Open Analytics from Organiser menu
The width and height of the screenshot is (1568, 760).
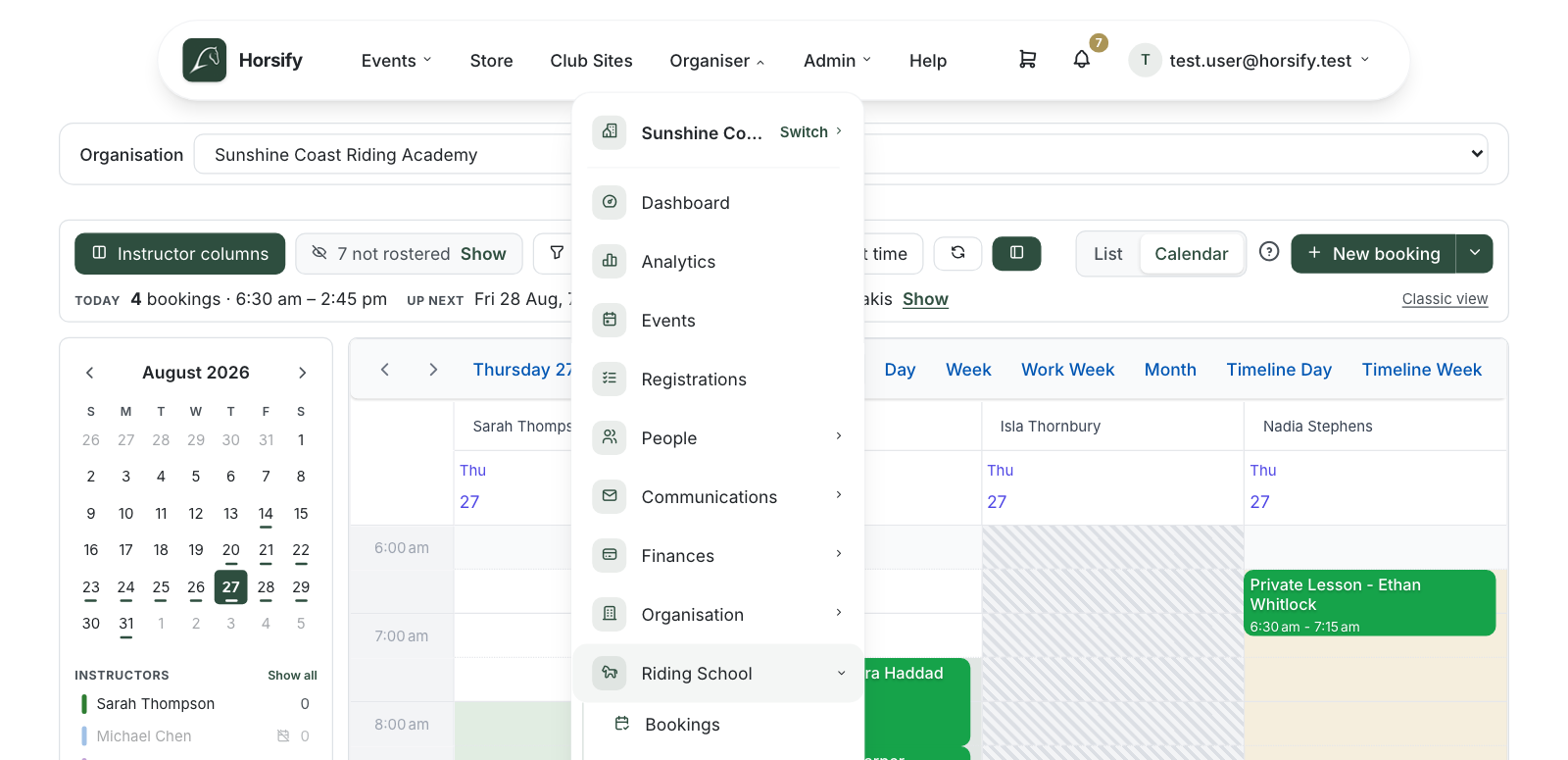click(717, 262)
